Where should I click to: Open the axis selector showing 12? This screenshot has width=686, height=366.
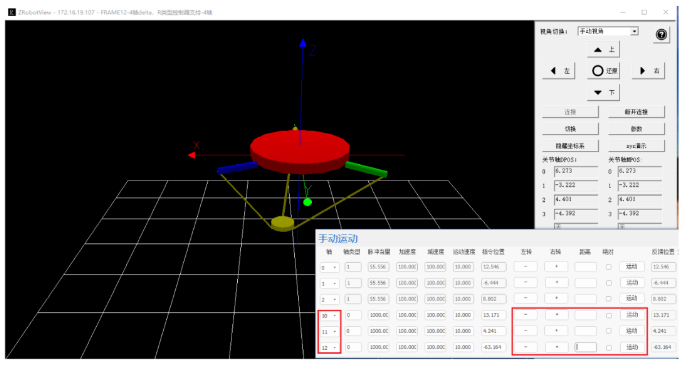[330, 348]
